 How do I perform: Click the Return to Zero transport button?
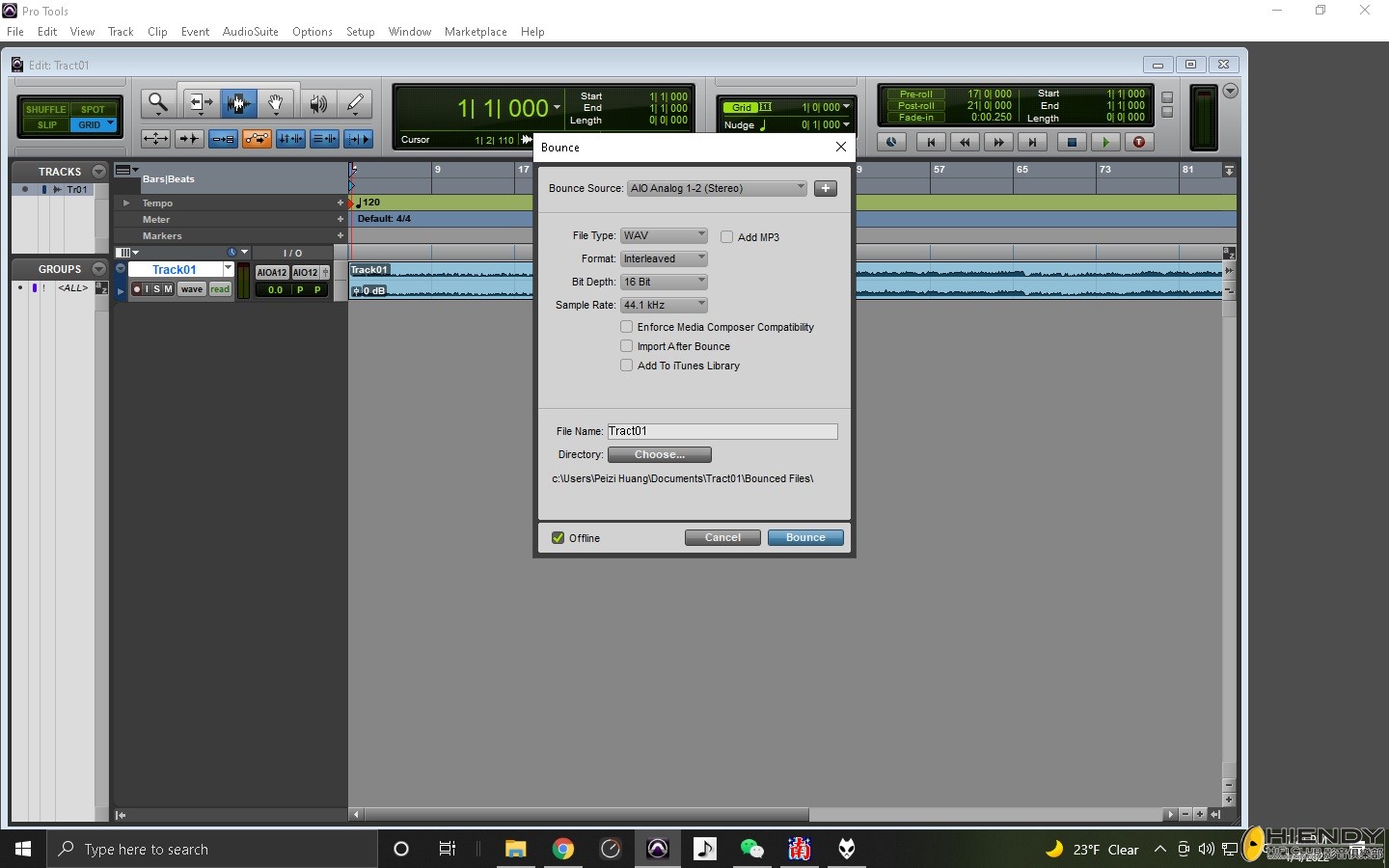(x=931, y=142)
